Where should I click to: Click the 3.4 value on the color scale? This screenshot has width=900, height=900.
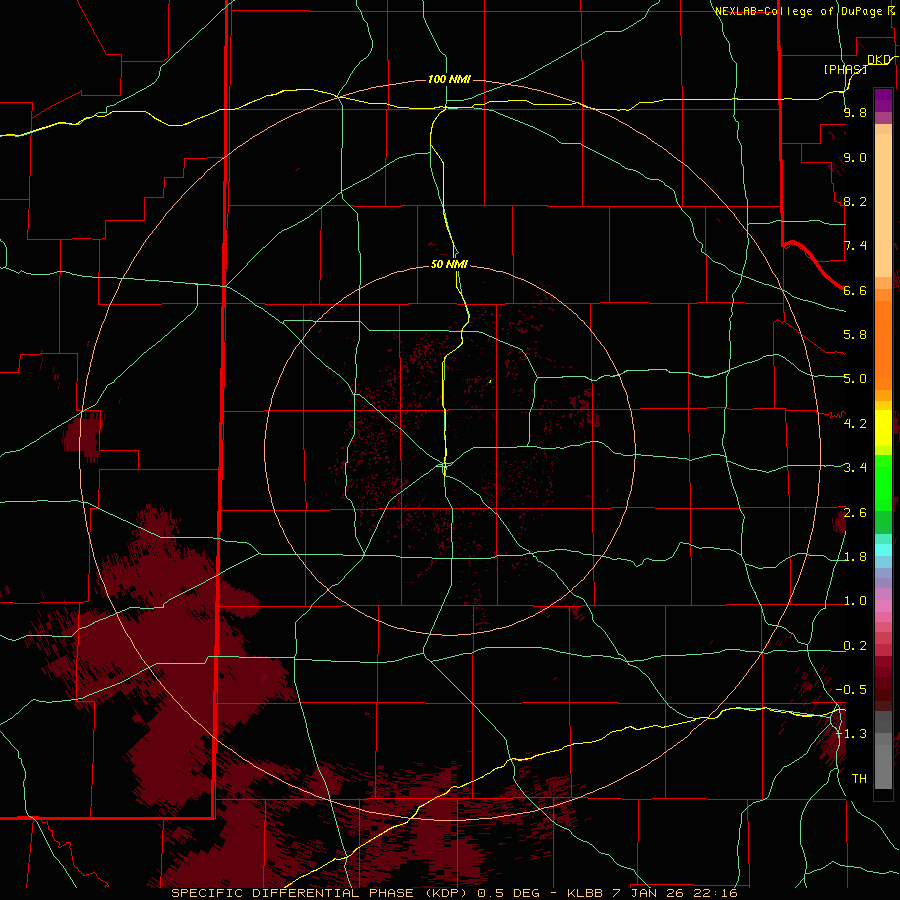[x=855, y=468]
